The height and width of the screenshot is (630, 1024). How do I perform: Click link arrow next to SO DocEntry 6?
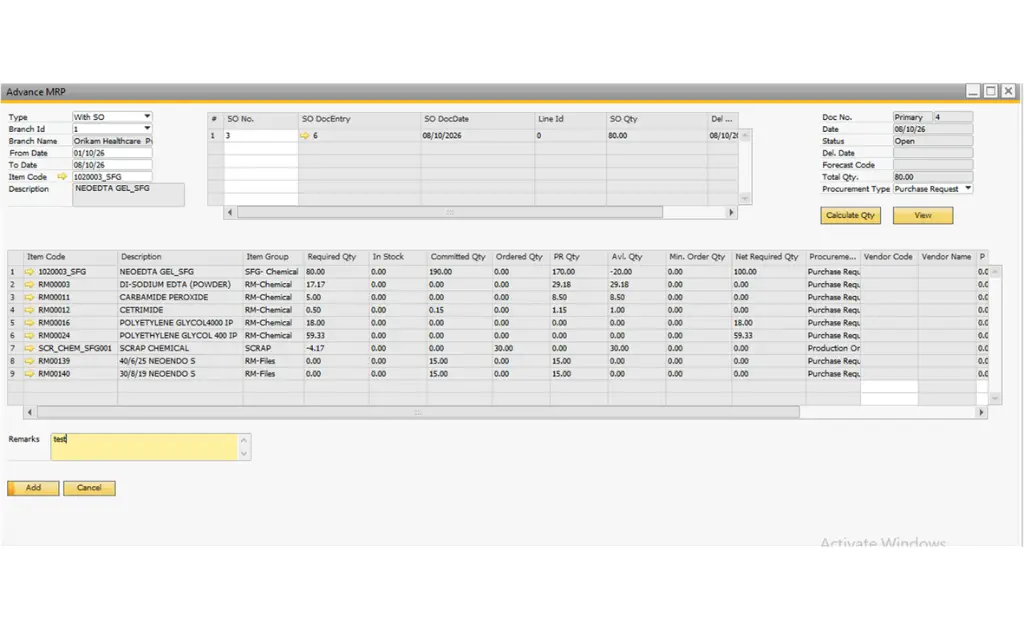304,136
